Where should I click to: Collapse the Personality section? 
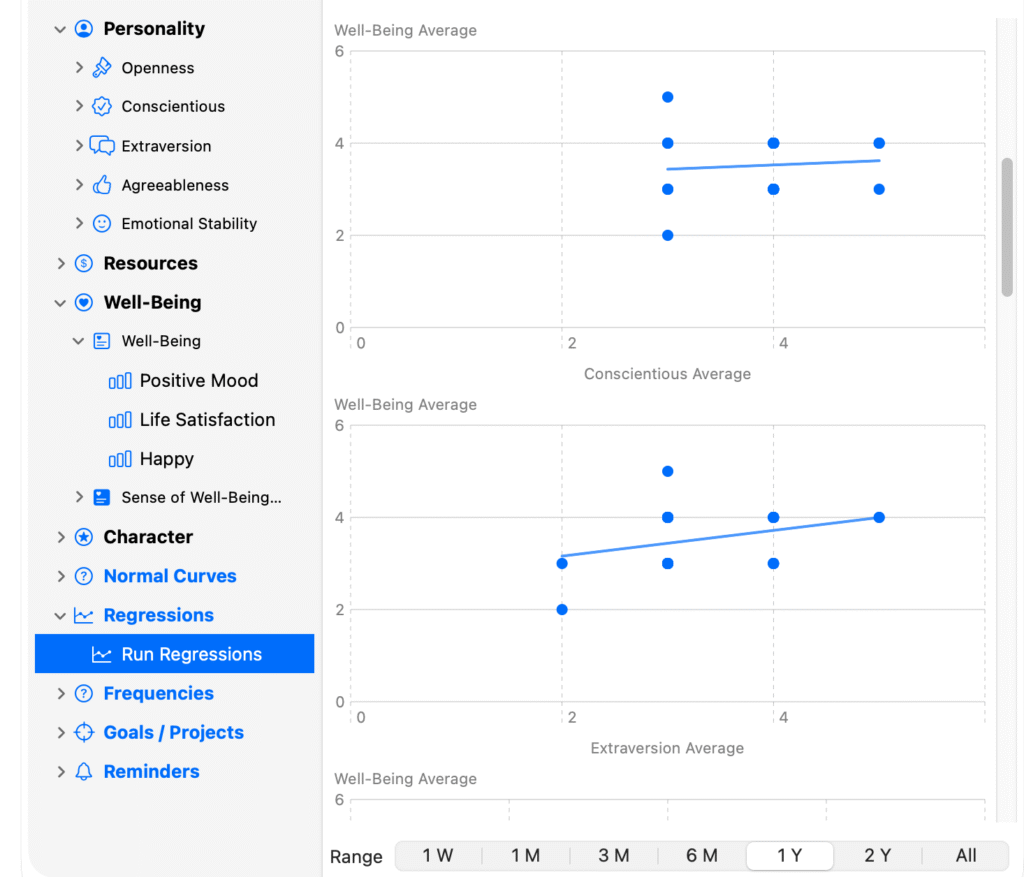coord(61,29)
